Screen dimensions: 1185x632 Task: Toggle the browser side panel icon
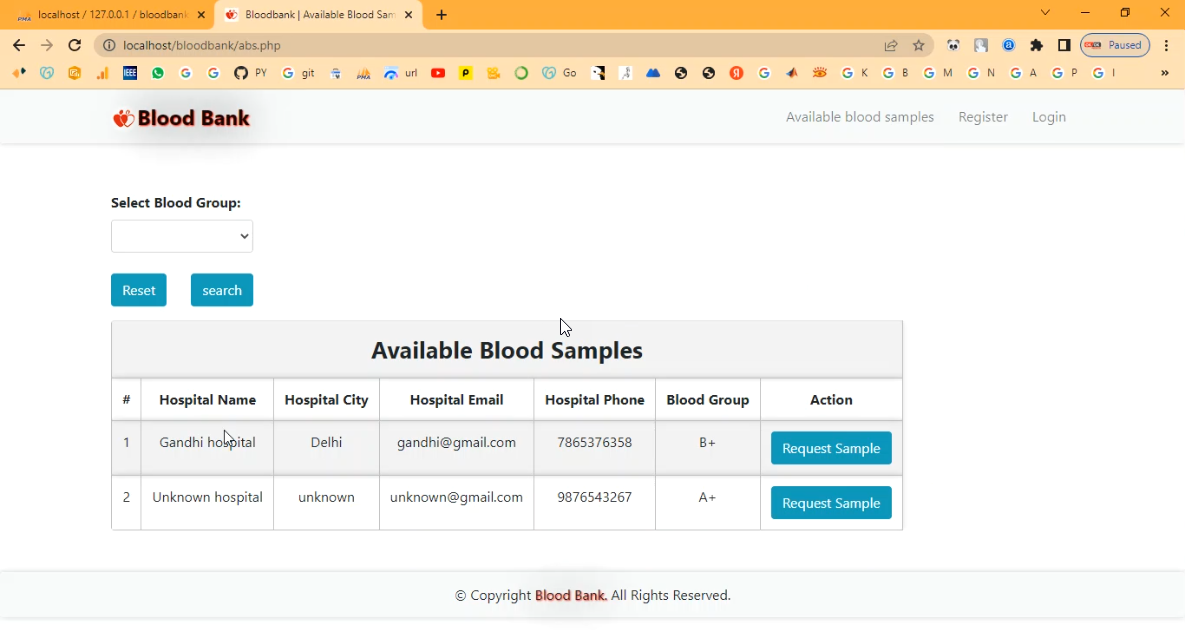[1064, 45]
